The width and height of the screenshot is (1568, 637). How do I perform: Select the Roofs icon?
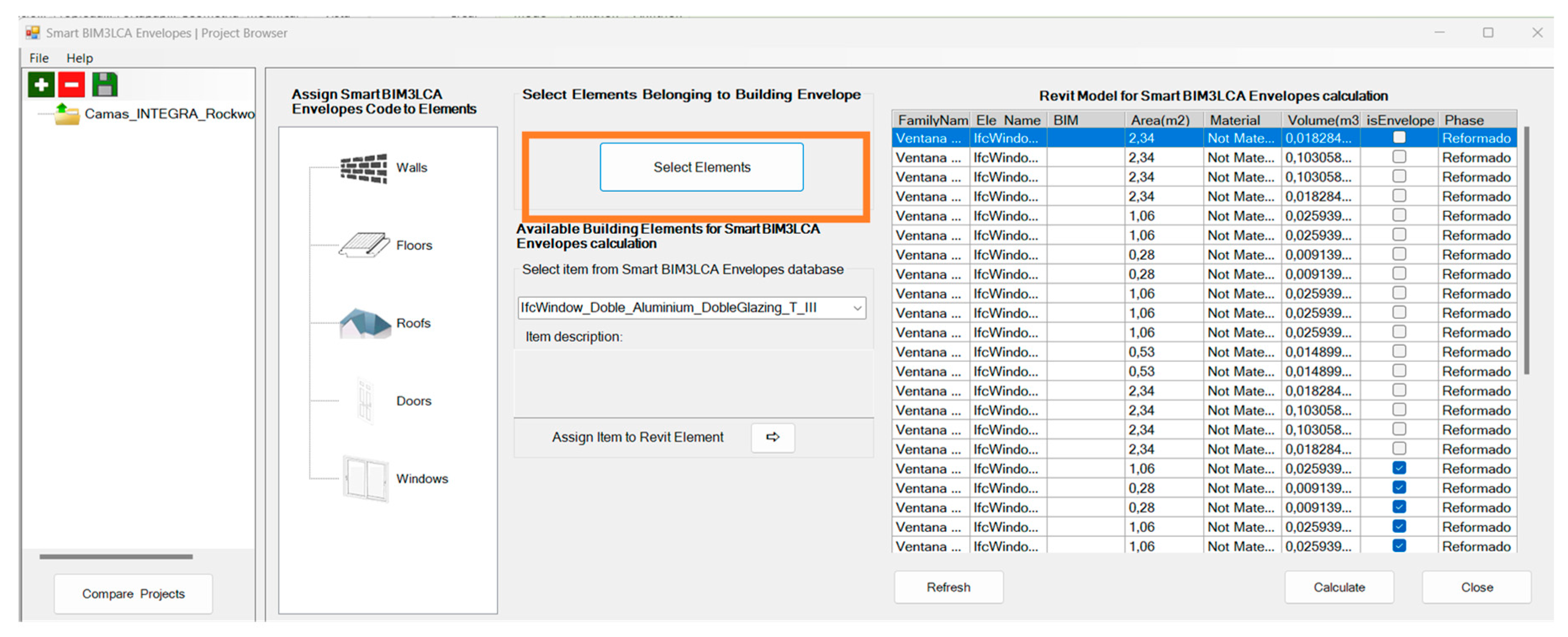click(364, 323)
